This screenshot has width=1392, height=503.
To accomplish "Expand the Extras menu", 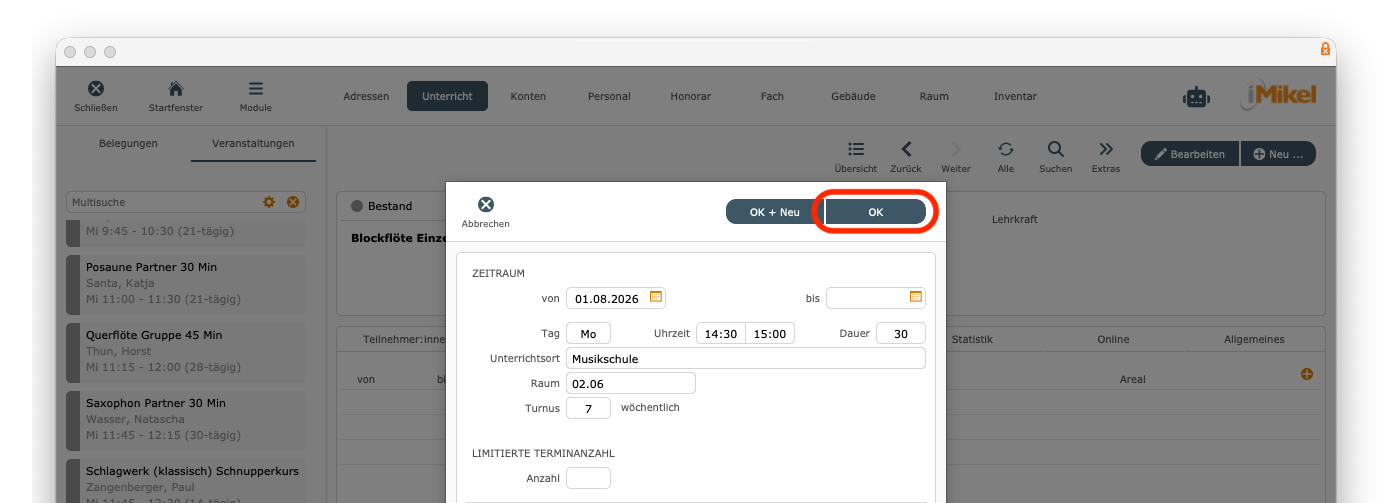I will click(1106, 150).
